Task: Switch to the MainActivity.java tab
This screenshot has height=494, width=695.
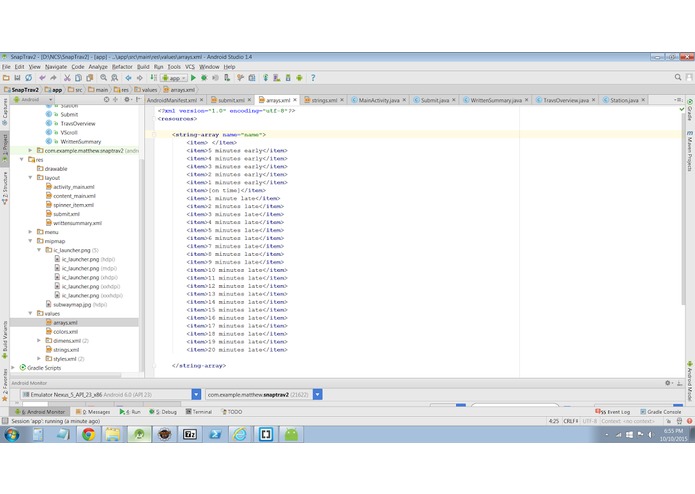Action: pos(379,100)
